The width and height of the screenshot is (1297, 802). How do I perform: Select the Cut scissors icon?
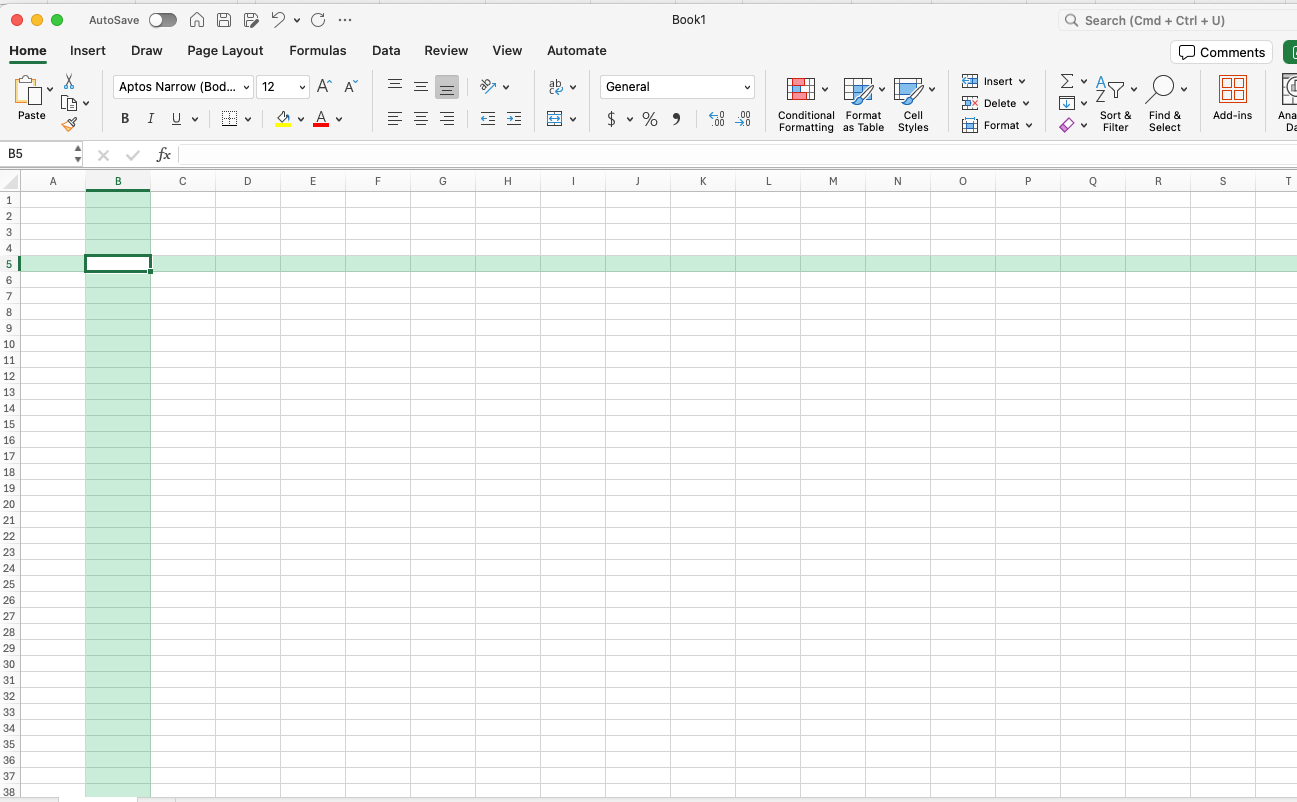point(69,82)
